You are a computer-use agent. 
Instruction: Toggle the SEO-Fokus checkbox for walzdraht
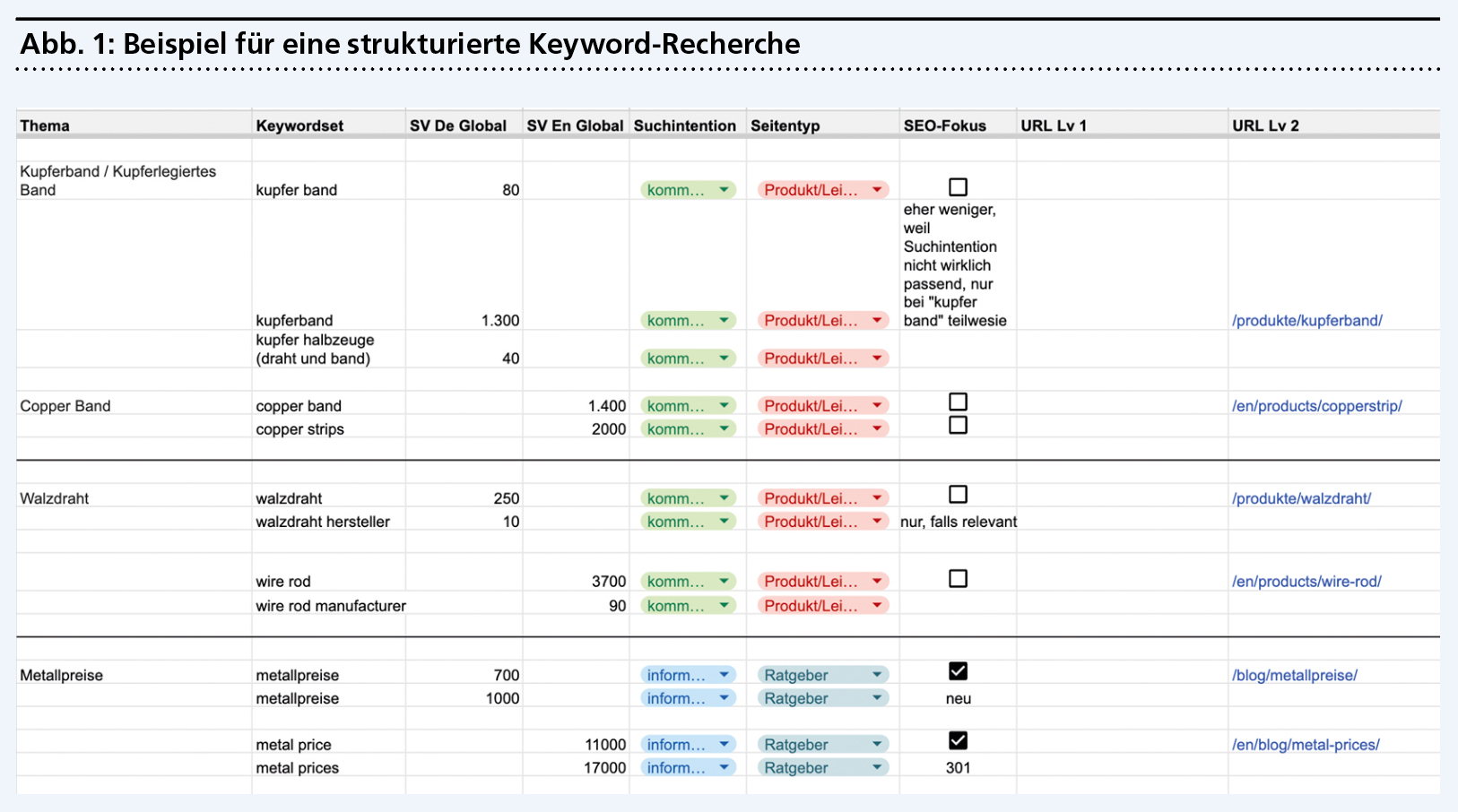click(958, 495)
